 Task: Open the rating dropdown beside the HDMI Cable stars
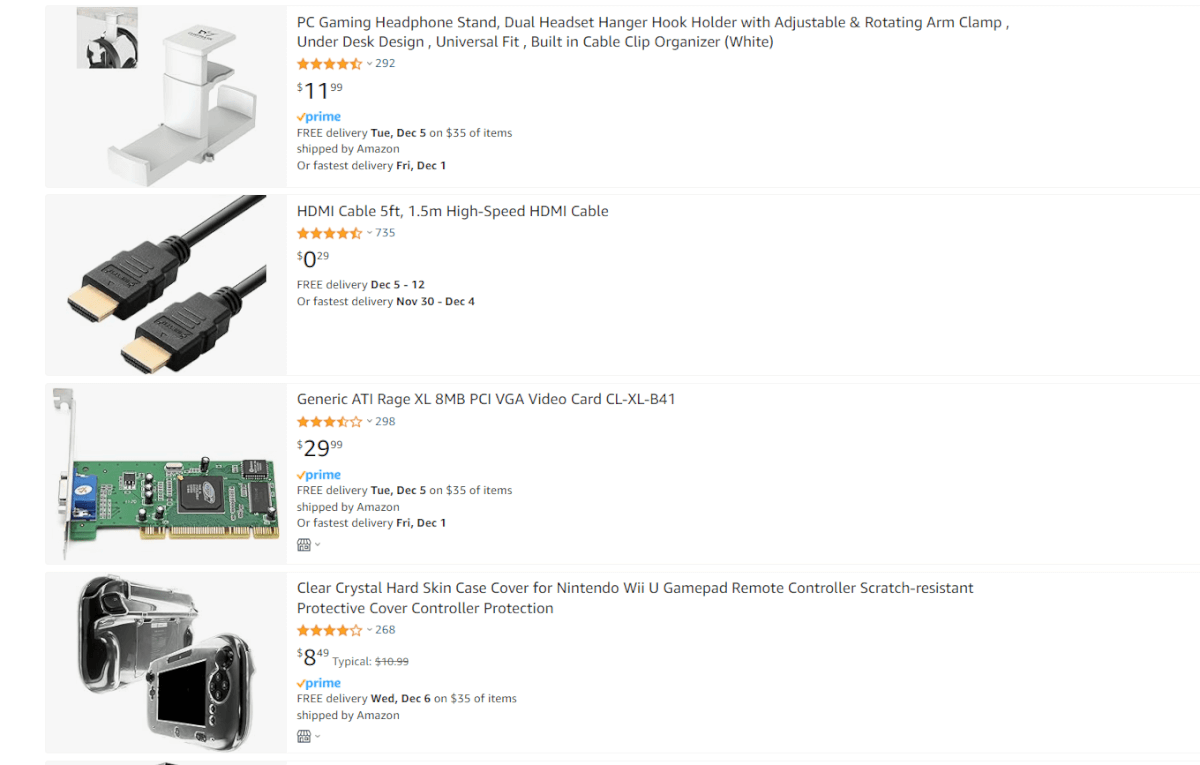369,233
